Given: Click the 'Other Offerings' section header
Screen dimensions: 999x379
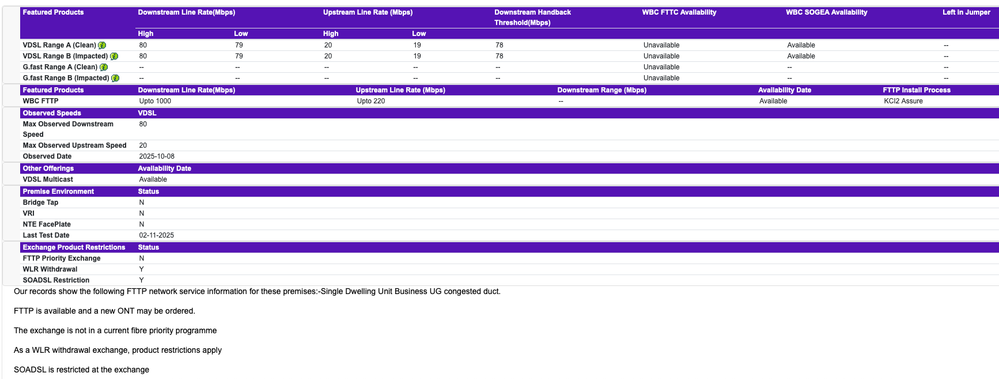Looking at the screenshot, I should [x=48, y=169].
